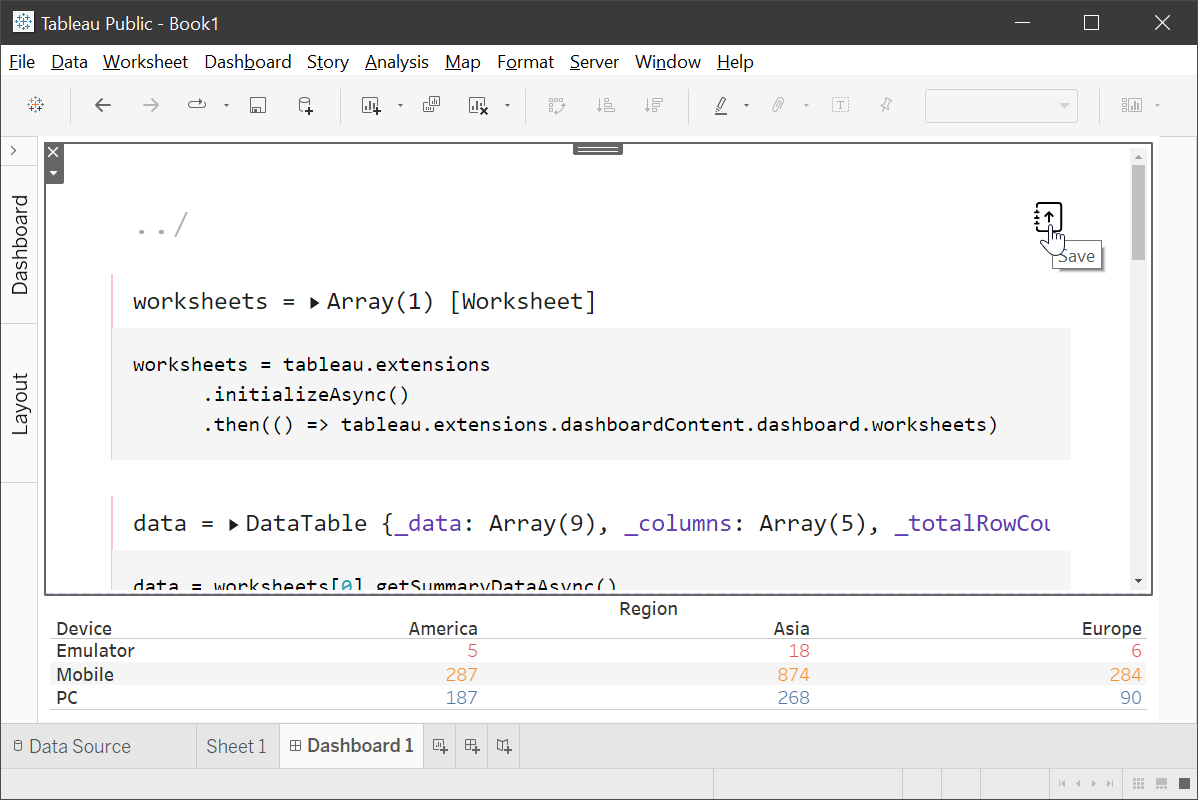Create a new story from the bottom bar icon
The image size is (1198, 800).
tap(503, 746)
